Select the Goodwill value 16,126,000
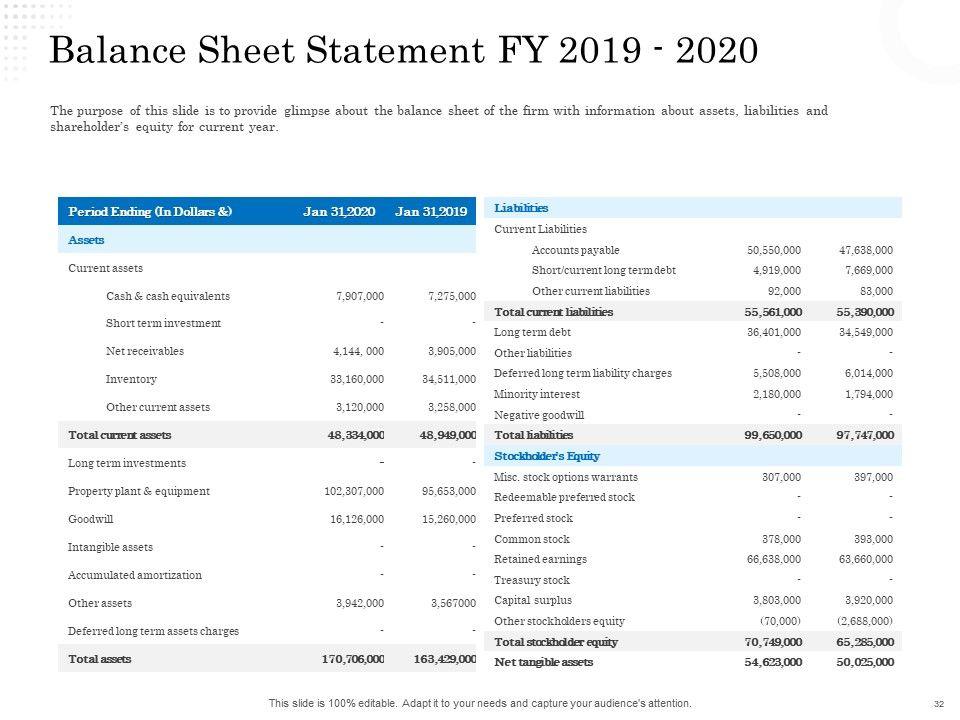Image resolution: width=960 pixels, height=720 pixels. [357, 519]
